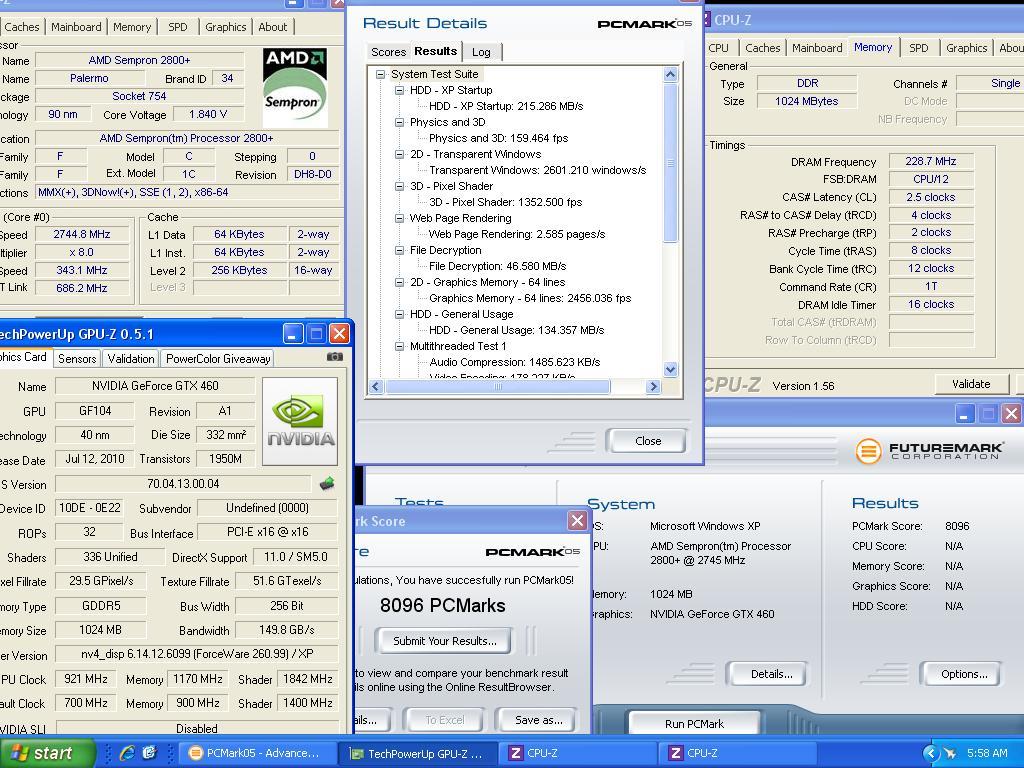Image resolution: width=1024 pixels, height=768 pixels.
Task: Collapse System Test Suite node
Action: (x=380, y=74)
